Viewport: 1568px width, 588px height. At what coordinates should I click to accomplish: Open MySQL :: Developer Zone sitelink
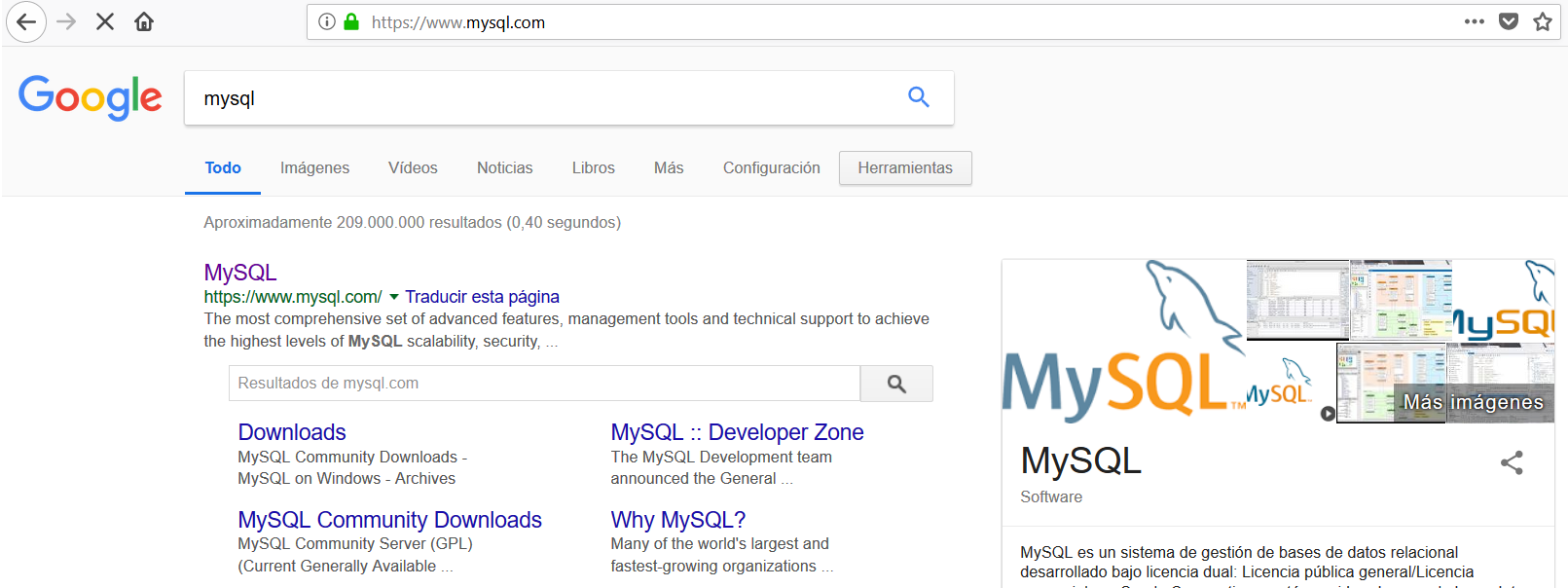tap(737, 432)
